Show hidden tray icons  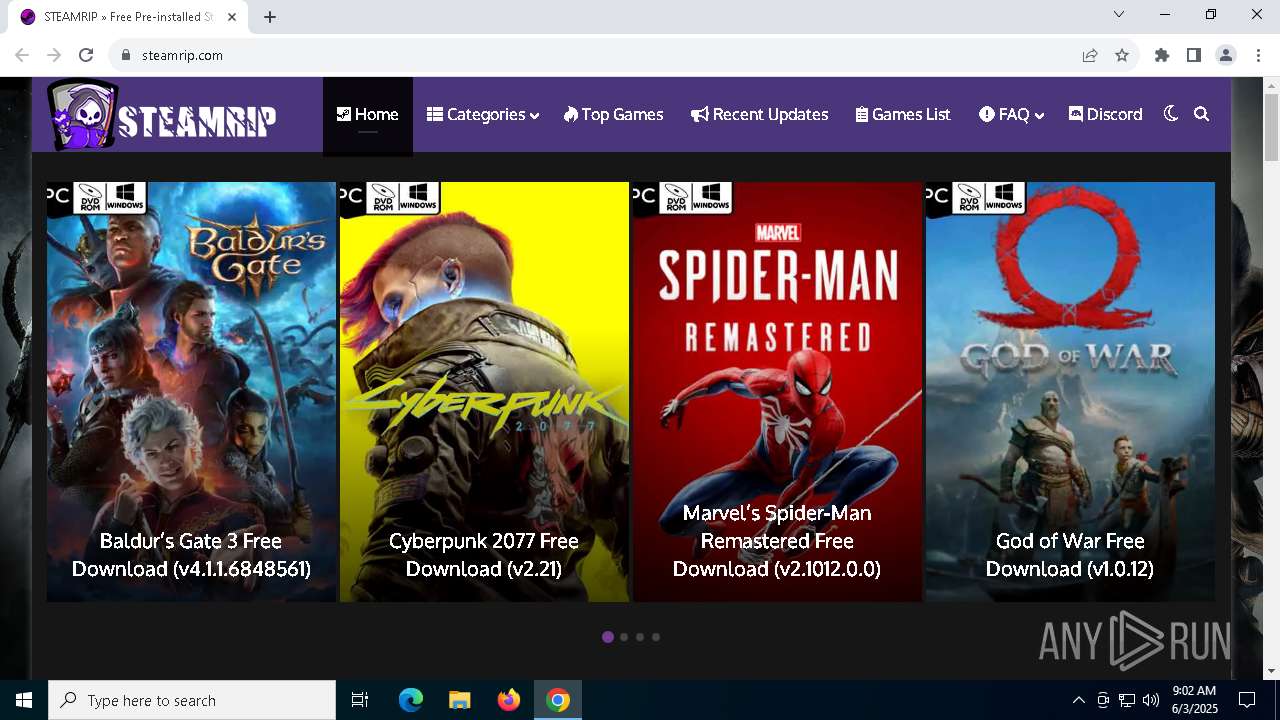coord(1078,700)
